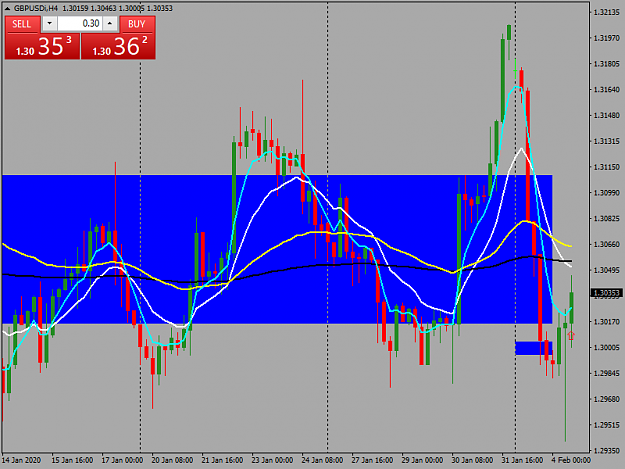The width and height of the screenshot is (625, 469).
Task: Increase lot volume with up arrow
Action: [110, 24]
